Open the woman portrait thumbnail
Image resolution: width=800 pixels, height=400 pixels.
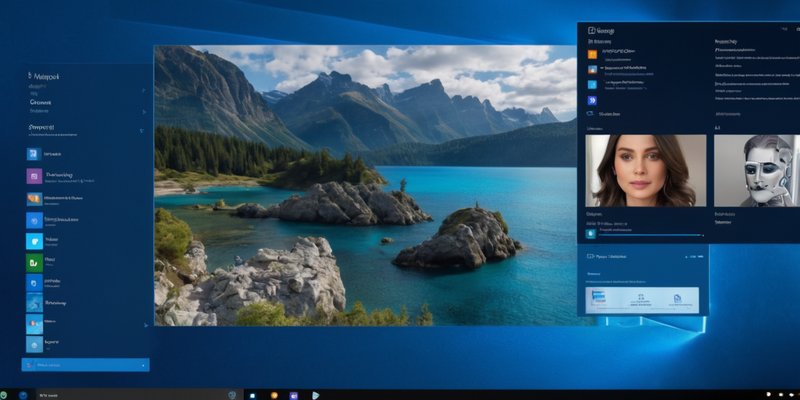tap(646, 170)
